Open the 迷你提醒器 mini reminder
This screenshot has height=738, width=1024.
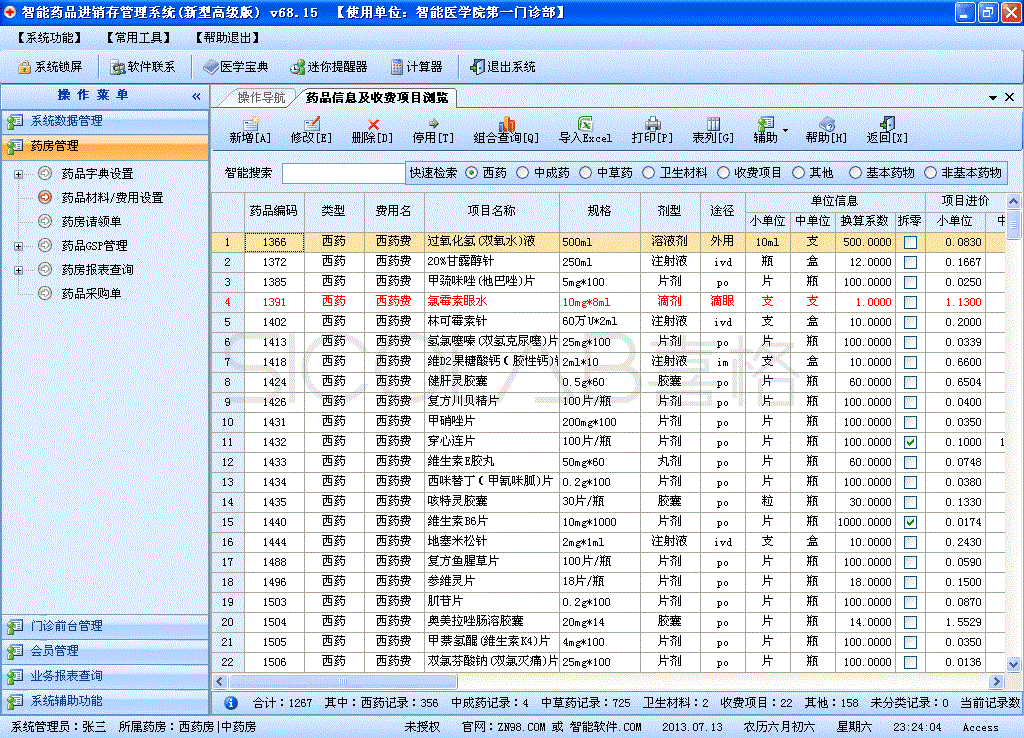click(x=330, y=67)
